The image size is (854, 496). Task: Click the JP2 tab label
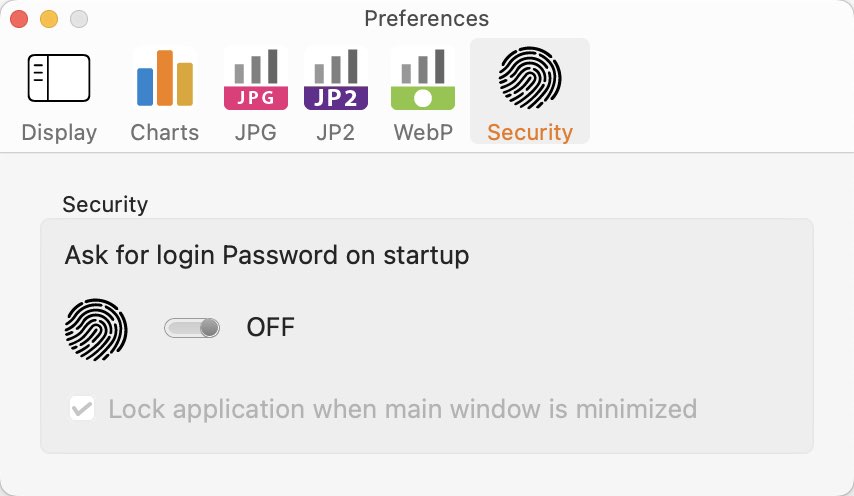336,132
